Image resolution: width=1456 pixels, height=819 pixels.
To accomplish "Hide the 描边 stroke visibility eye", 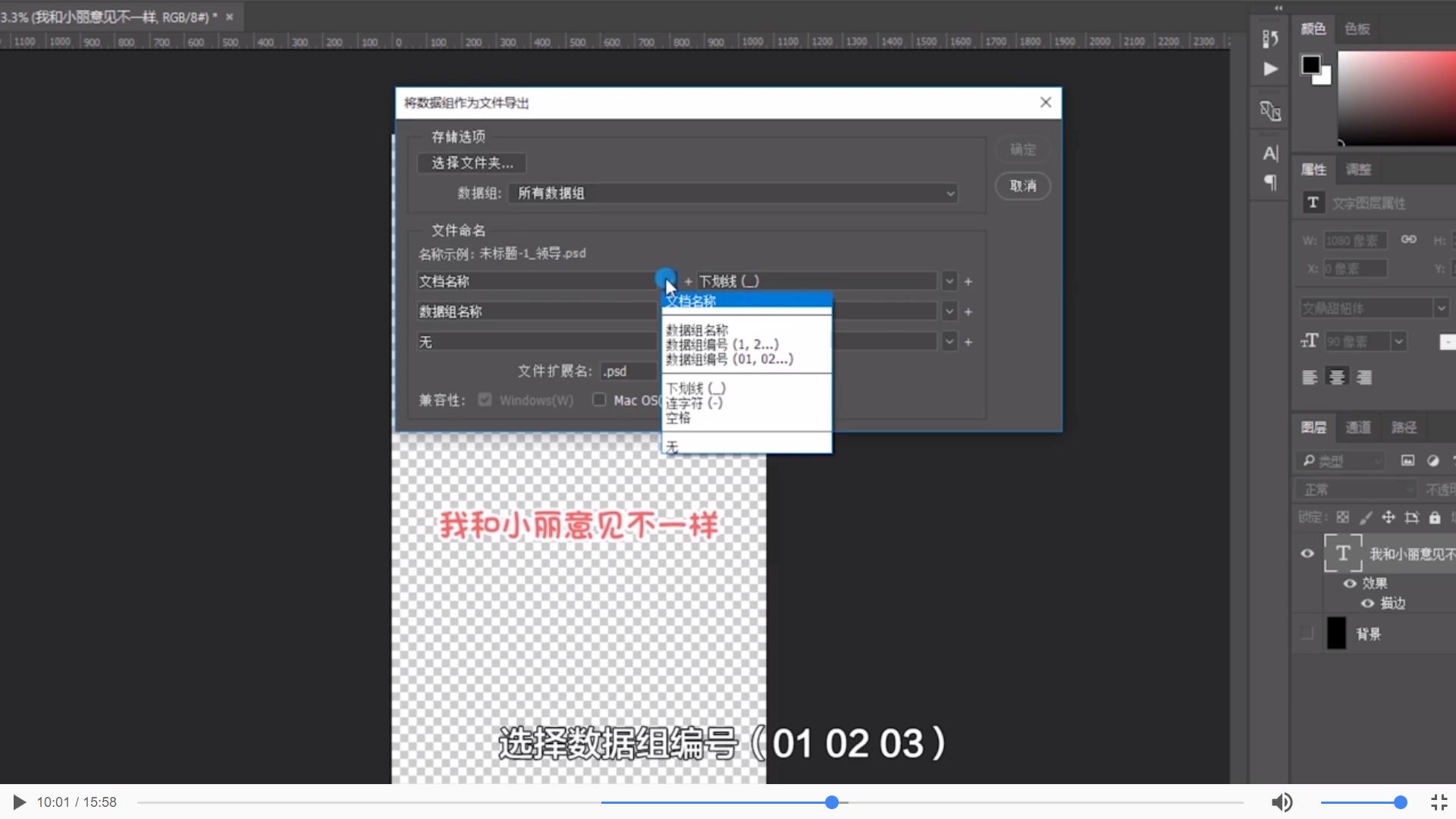I will pyautogui.click(x=1368, y=603).
